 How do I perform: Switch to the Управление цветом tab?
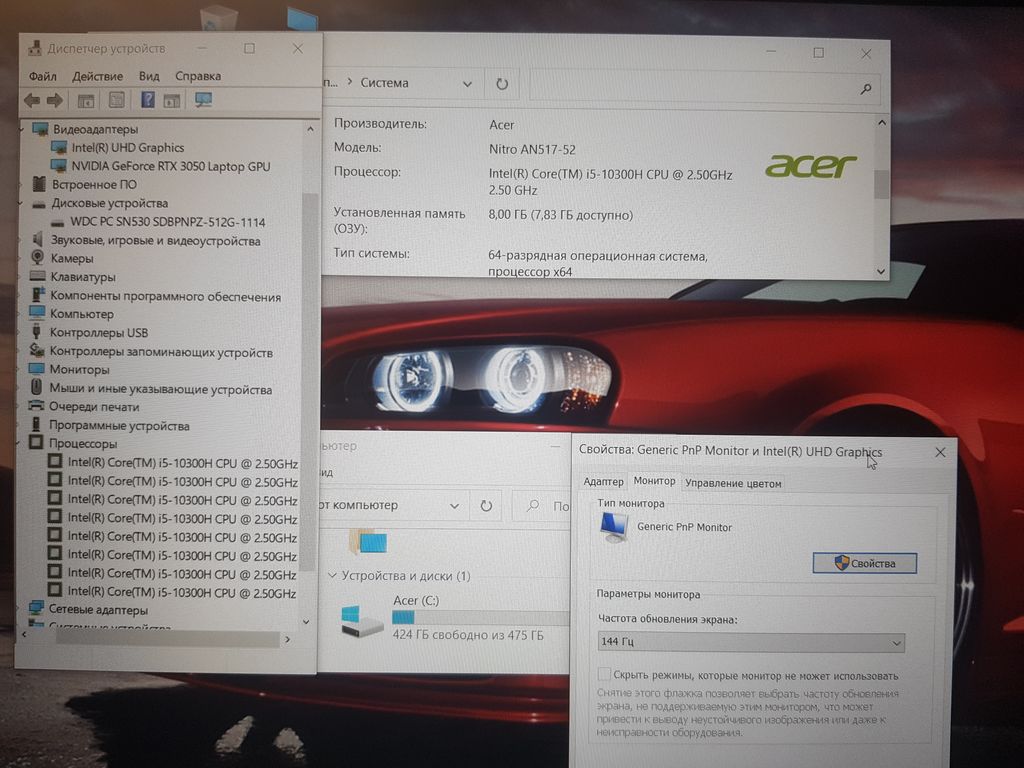pyautogui.click(x=733, y=483)
